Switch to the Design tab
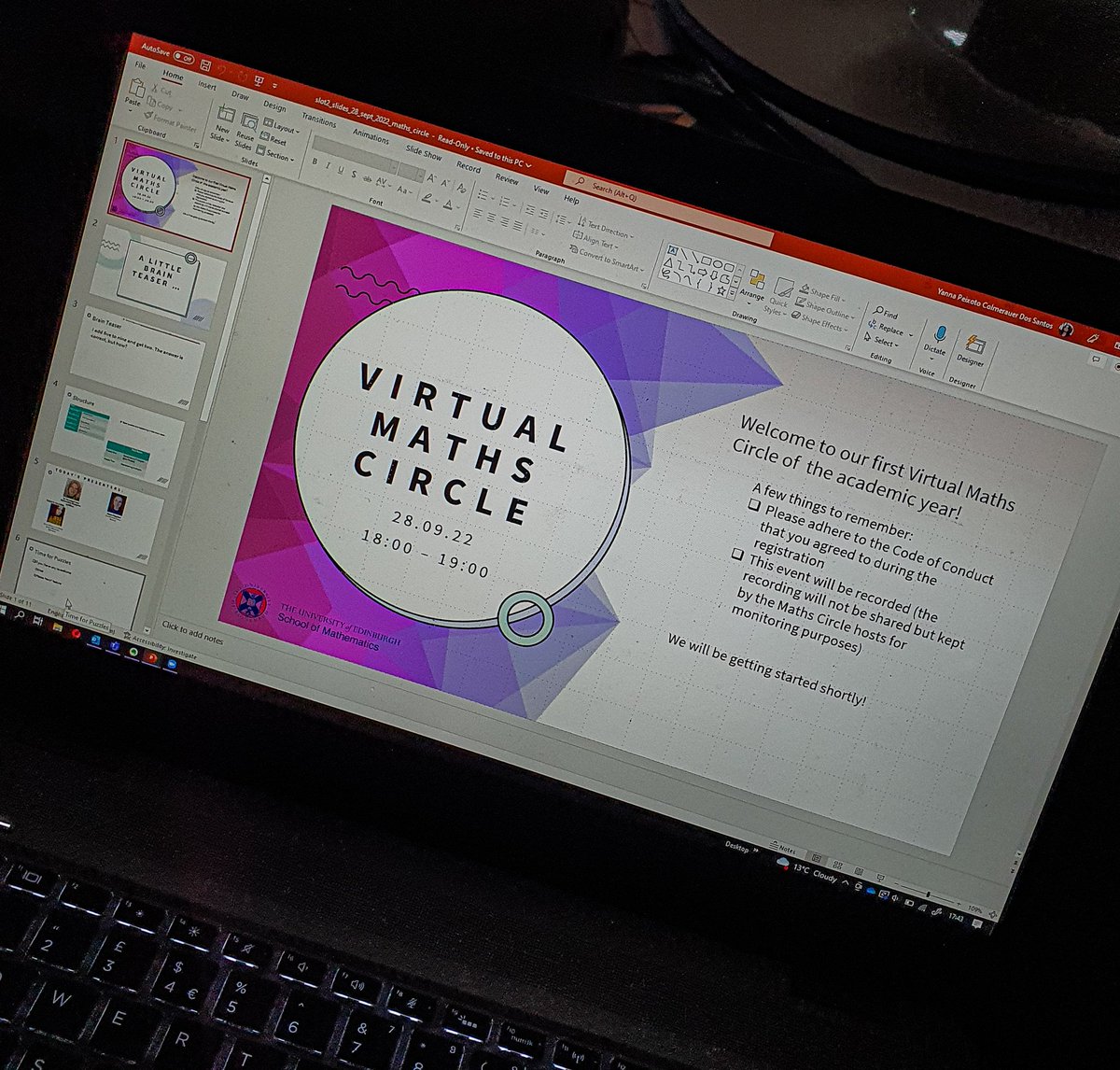This screenshot has height=1070, width=1120. tap(274, 106)
